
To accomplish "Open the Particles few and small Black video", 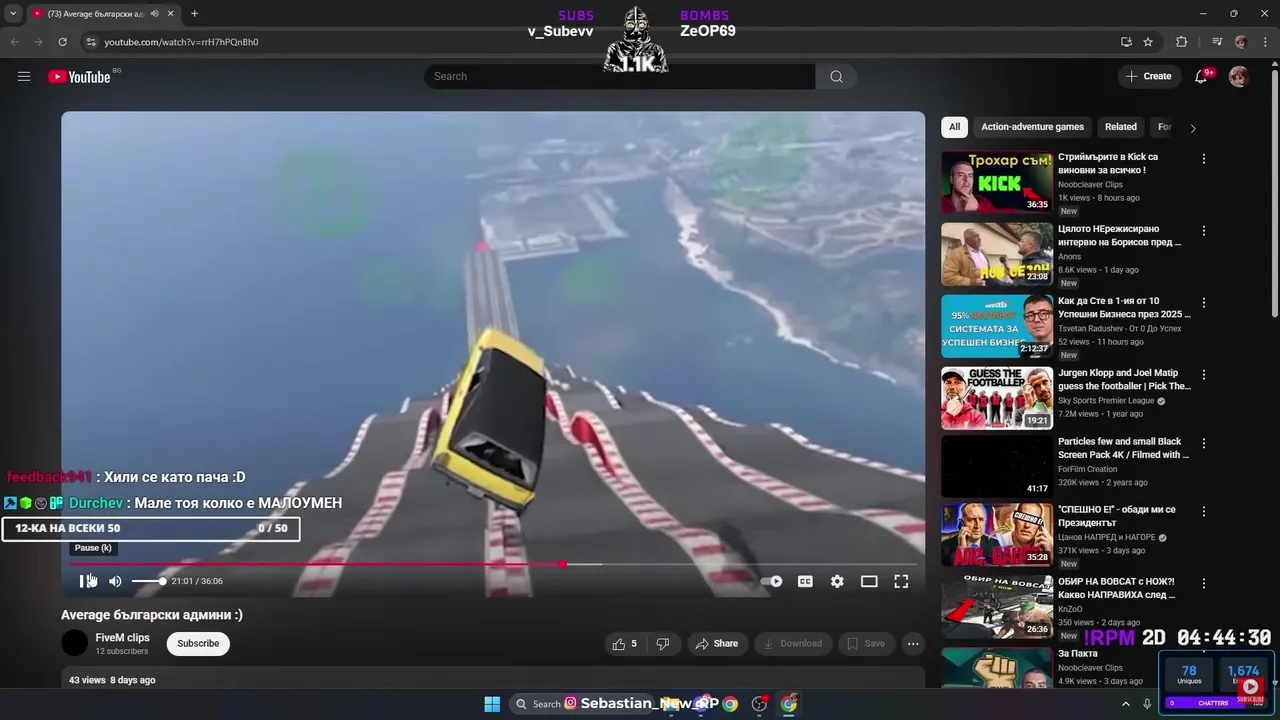I will [1123, 447].
